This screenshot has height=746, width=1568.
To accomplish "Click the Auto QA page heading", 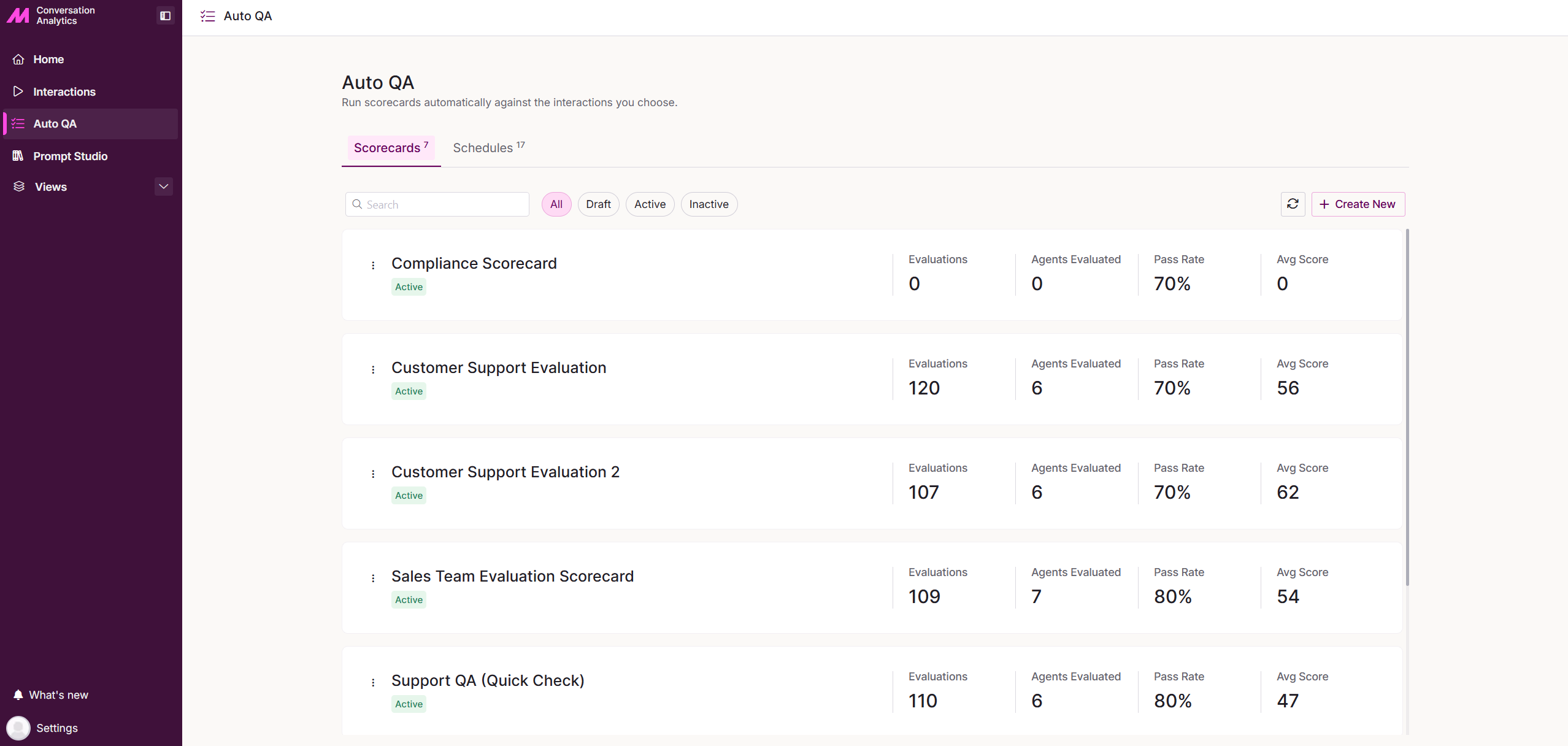I will 378,82.
